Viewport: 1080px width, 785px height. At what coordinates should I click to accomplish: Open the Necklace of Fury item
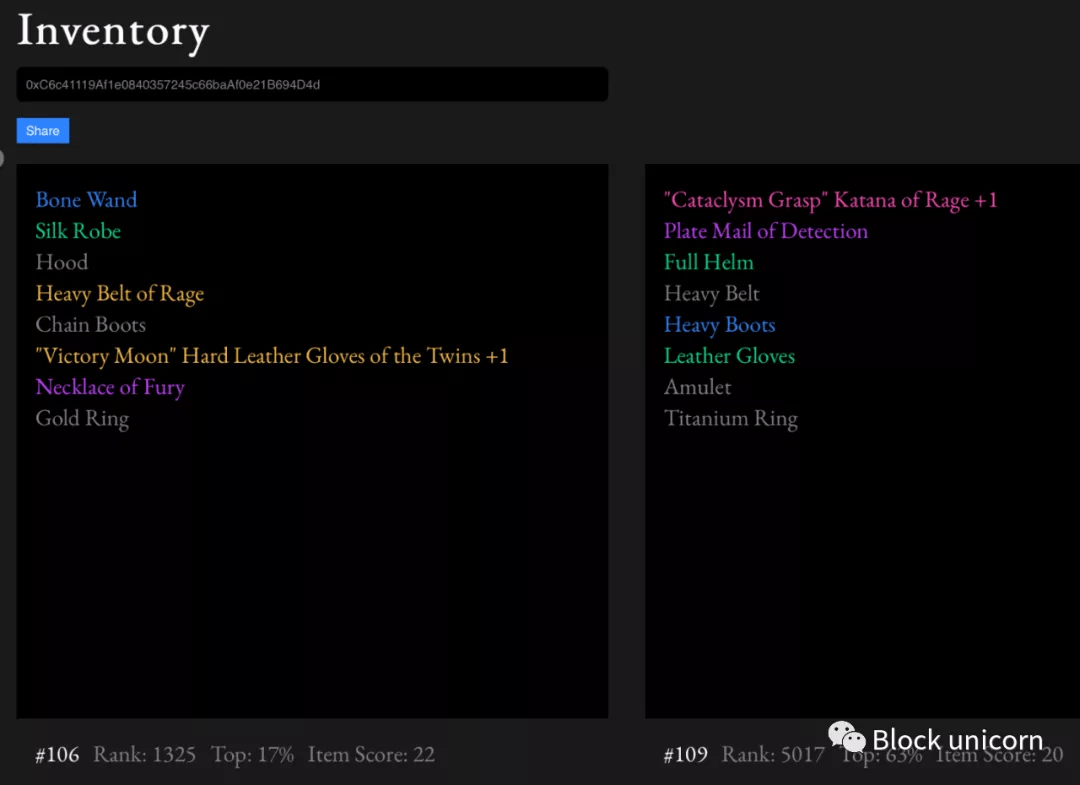pyautogui.click(x=110, y=387)
